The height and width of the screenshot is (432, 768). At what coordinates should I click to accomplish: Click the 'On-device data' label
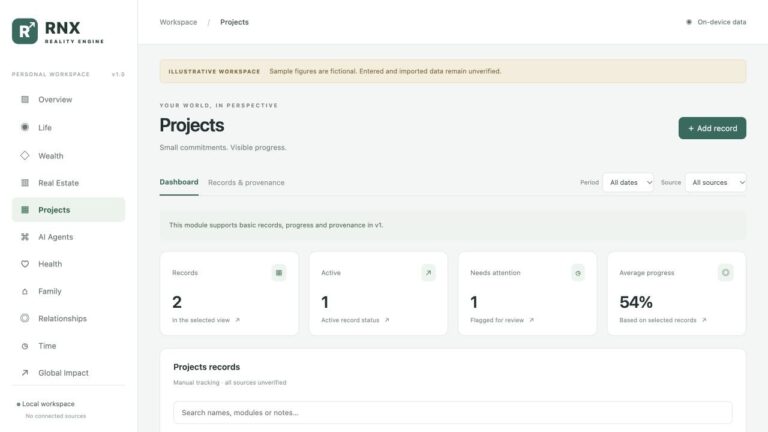pyautogui.click(x=722, y=22)
